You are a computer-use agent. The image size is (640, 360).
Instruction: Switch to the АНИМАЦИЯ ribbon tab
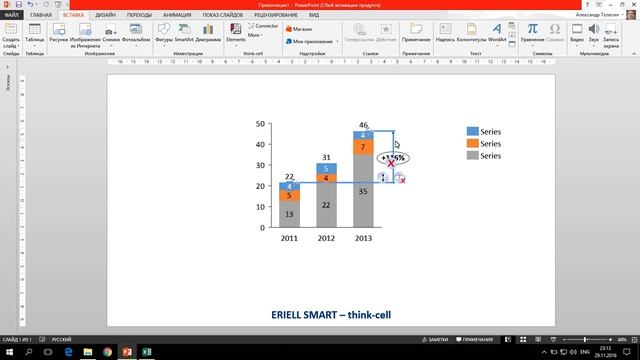pos(177,15)
